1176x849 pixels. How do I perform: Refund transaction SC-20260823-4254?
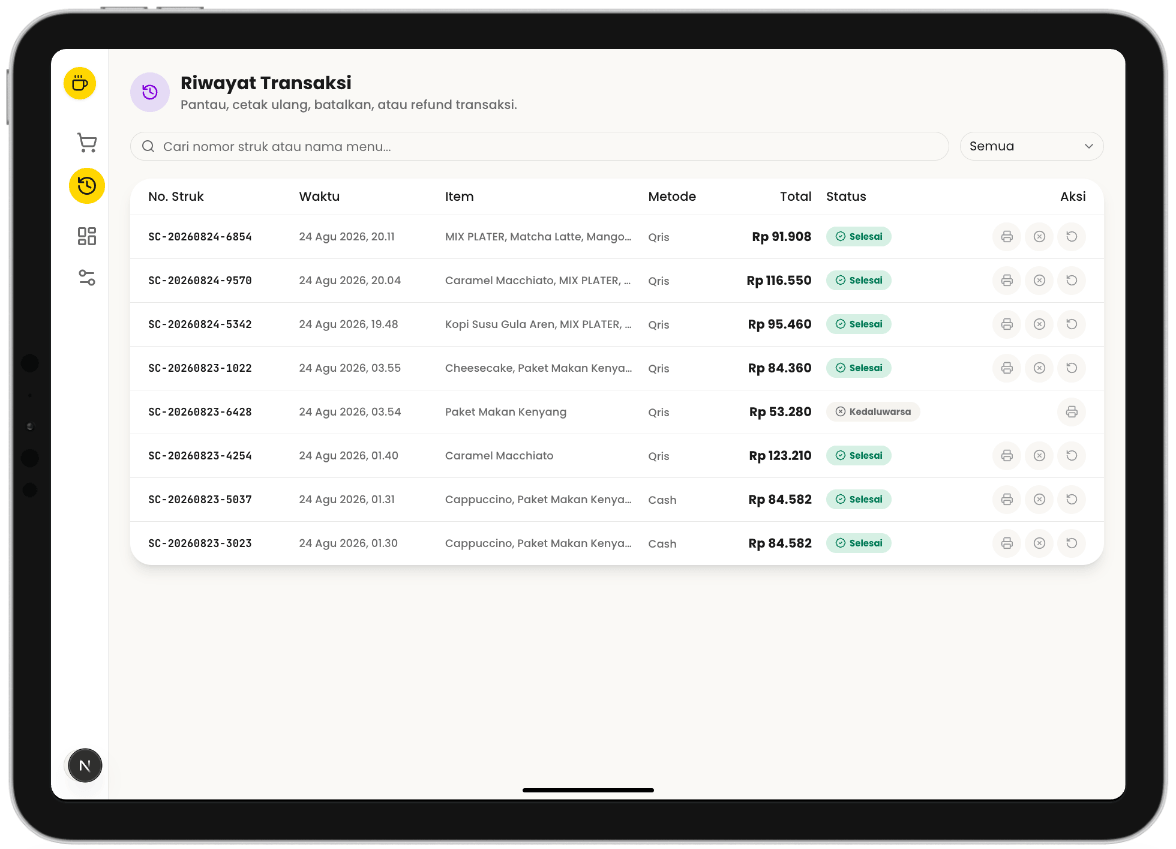click(x=1072, y=456)
